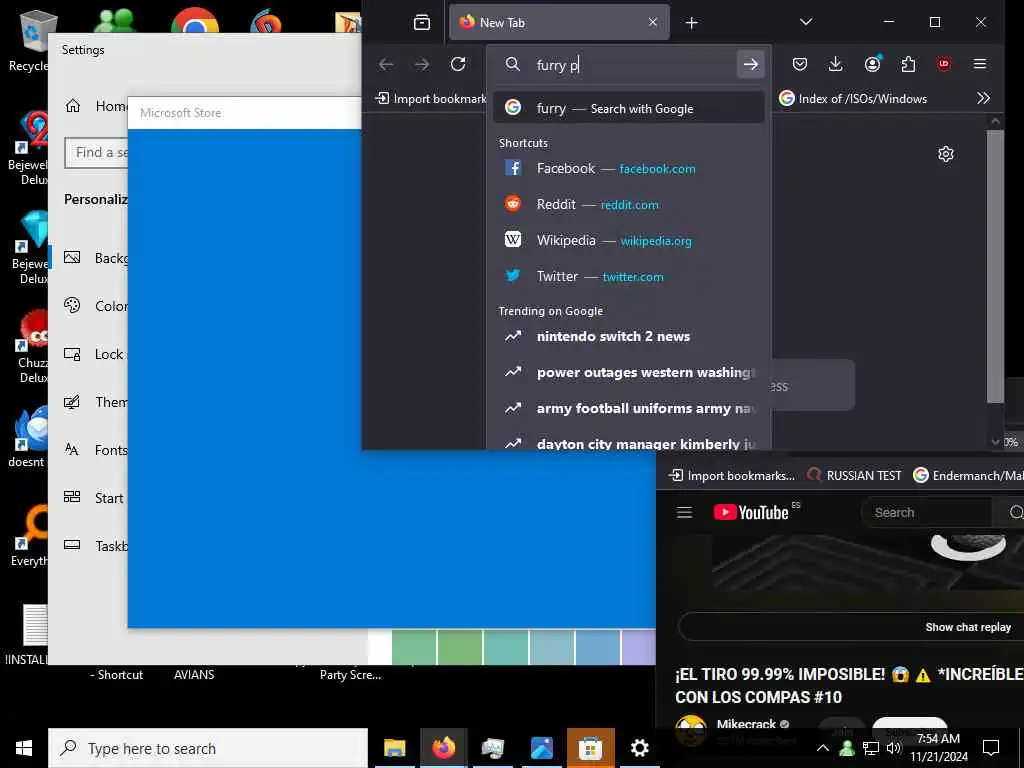Open a new Firefox tab with plus
The image size is (1024, 768).
coord(692,23)
